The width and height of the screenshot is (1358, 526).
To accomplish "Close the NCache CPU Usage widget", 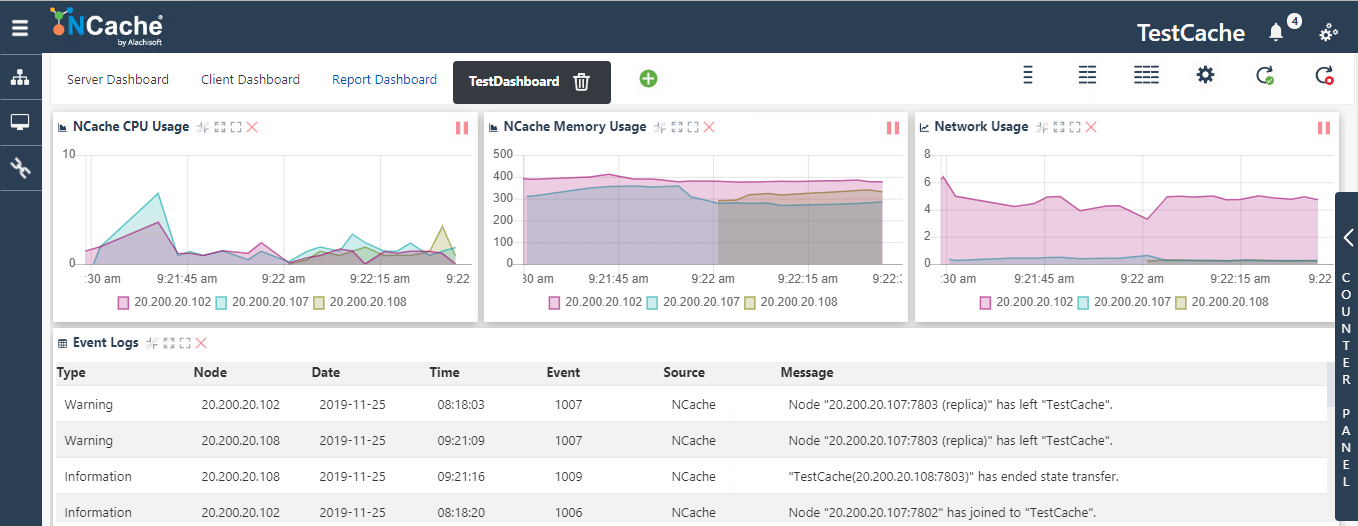I will [252, 127].
